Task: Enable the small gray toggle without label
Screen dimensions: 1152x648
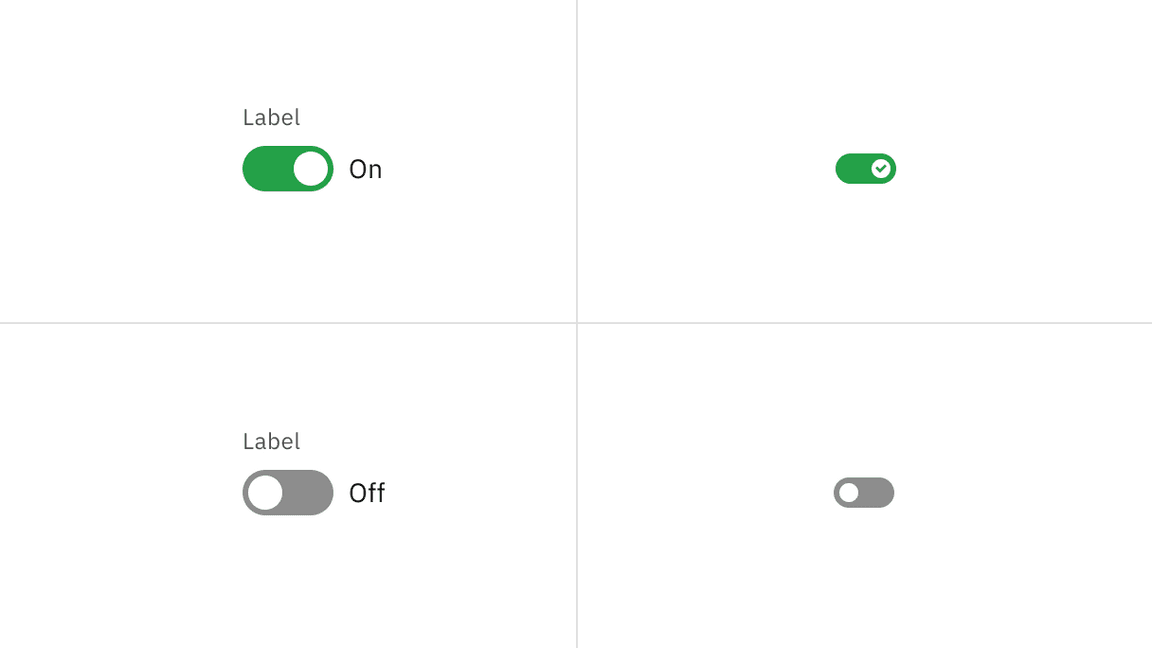Action: click(863, 493)
